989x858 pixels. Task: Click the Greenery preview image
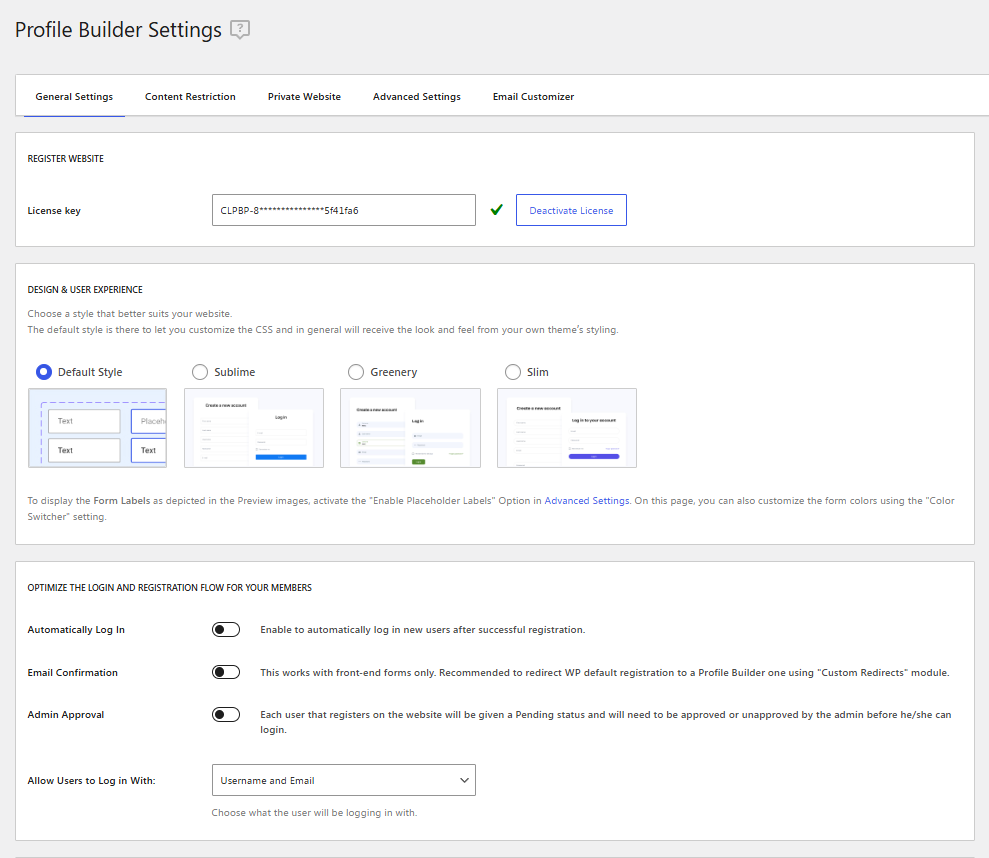(x=410, y=428)
